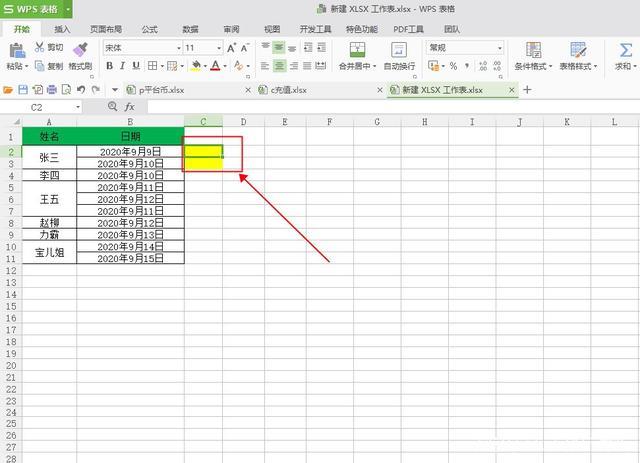This screenshot has width=640, height=463.
Task: Decrease font size with the smaller A icon
Action: (244, 48)
